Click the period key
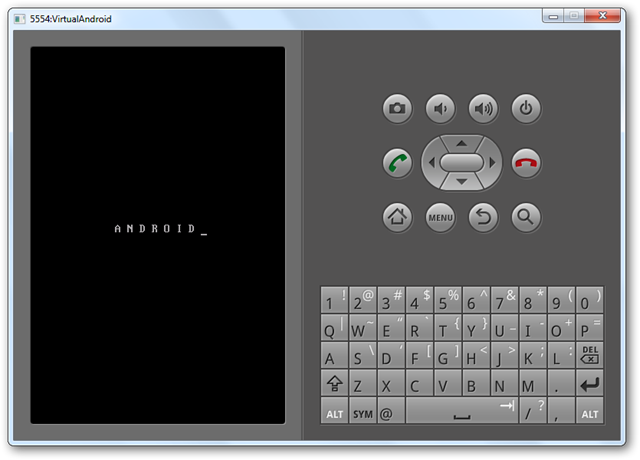 tap(561, 382)
